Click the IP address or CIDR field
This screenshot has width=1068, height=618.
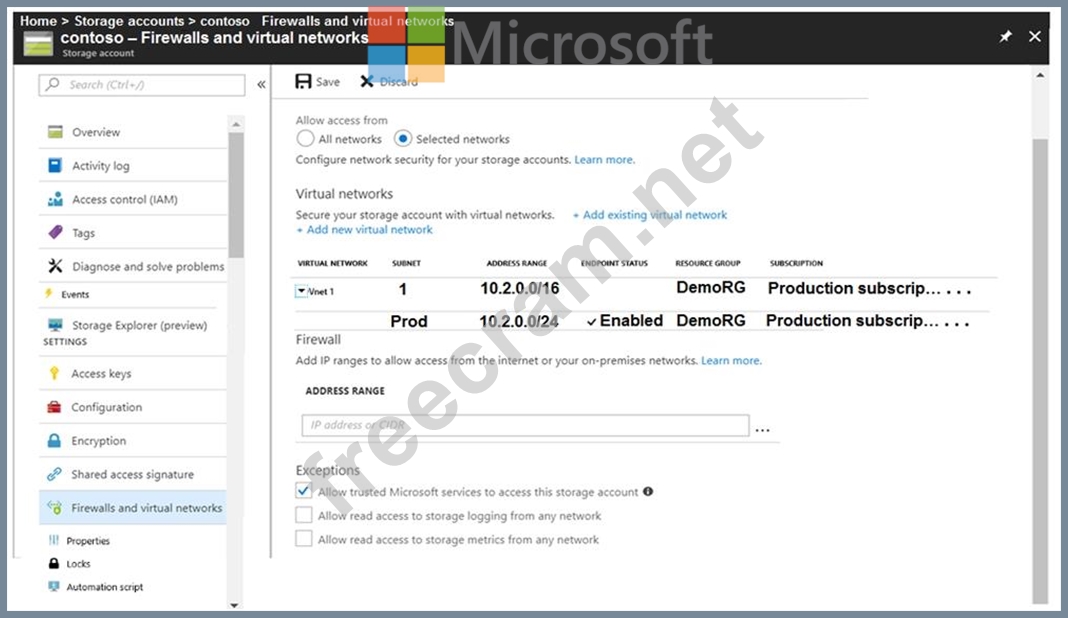[x=525, y=424]
